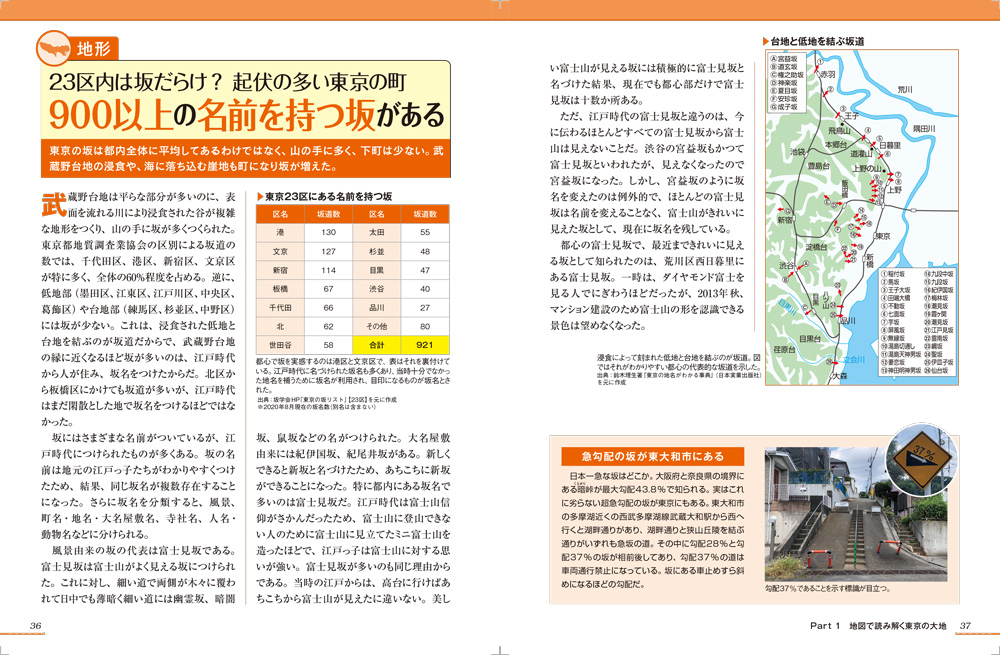Click the map legend listing 宮益坂 and 道玄坂

787,83
